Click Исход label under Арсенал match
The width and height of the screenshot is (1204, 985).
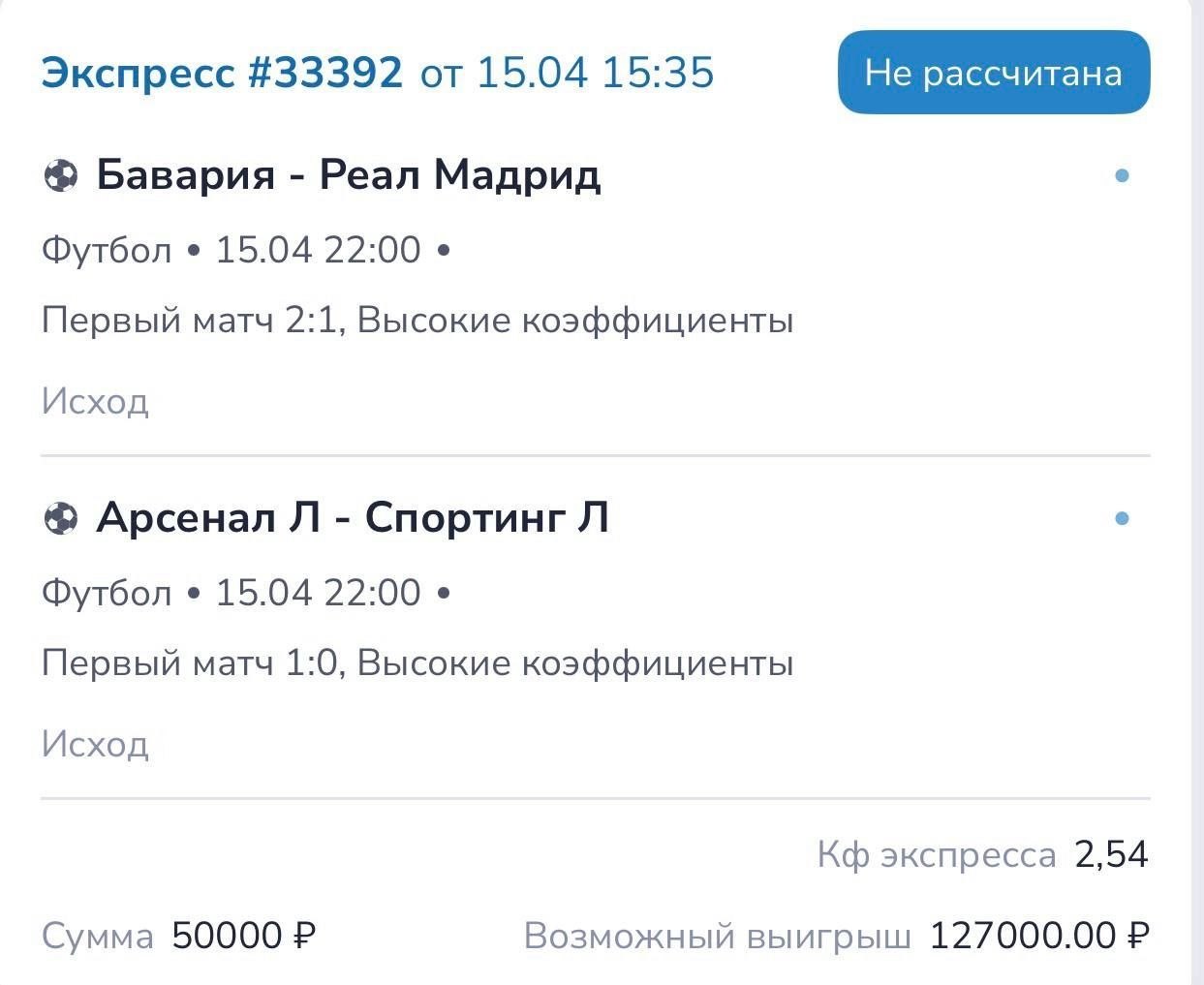pos(95,744)
